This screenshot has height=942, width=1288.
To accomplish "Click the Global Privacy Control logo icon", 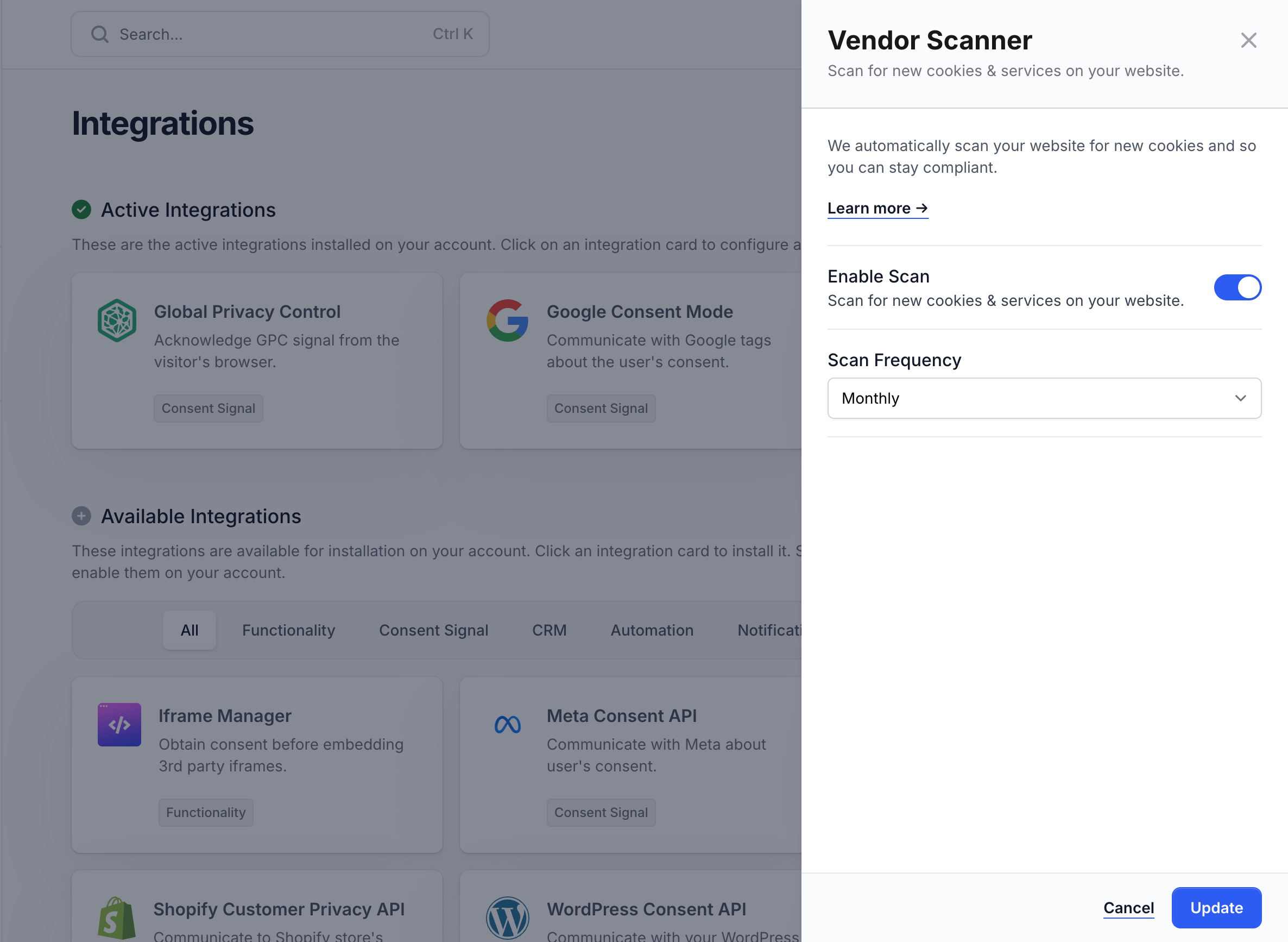I will (117, 321).
